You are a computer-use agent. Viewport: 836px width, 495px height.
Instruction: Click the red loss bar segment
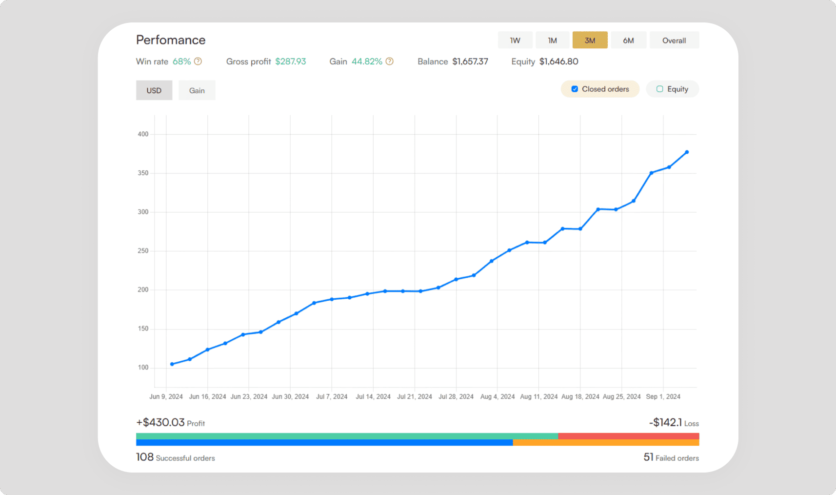point(628,436)
